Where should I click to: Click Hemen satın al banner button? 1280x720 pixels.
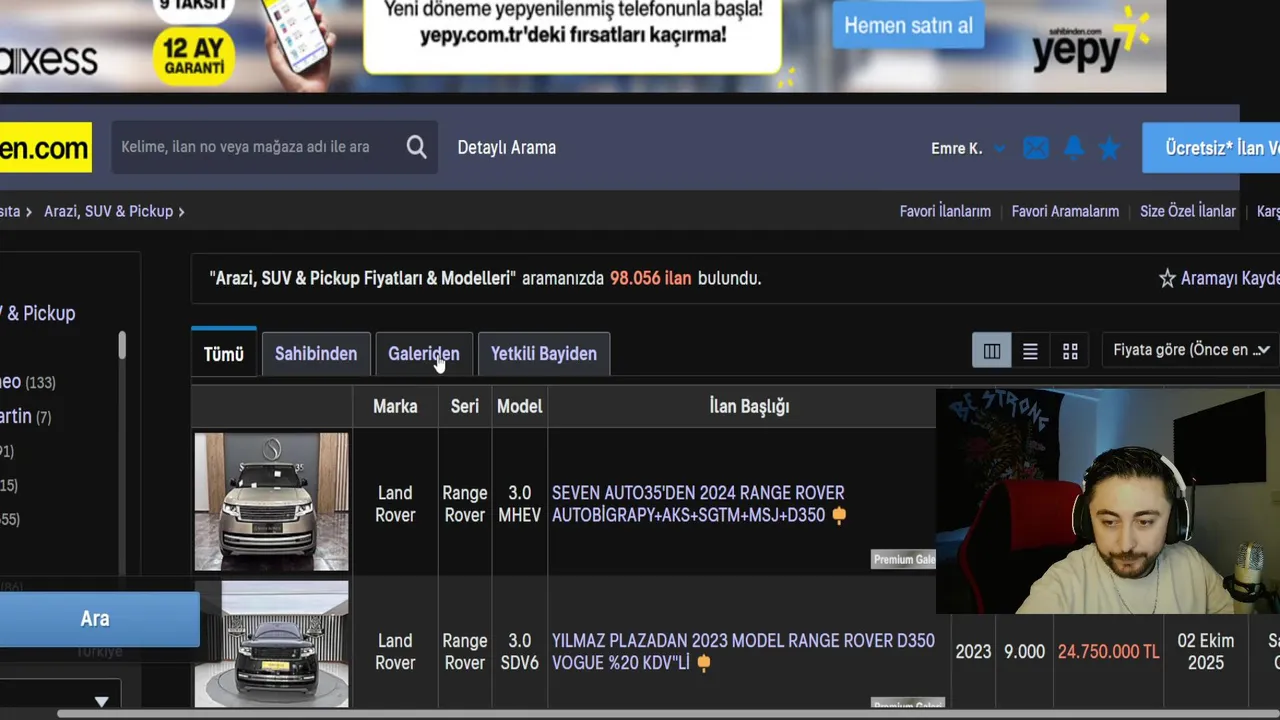tap(908, 26)
